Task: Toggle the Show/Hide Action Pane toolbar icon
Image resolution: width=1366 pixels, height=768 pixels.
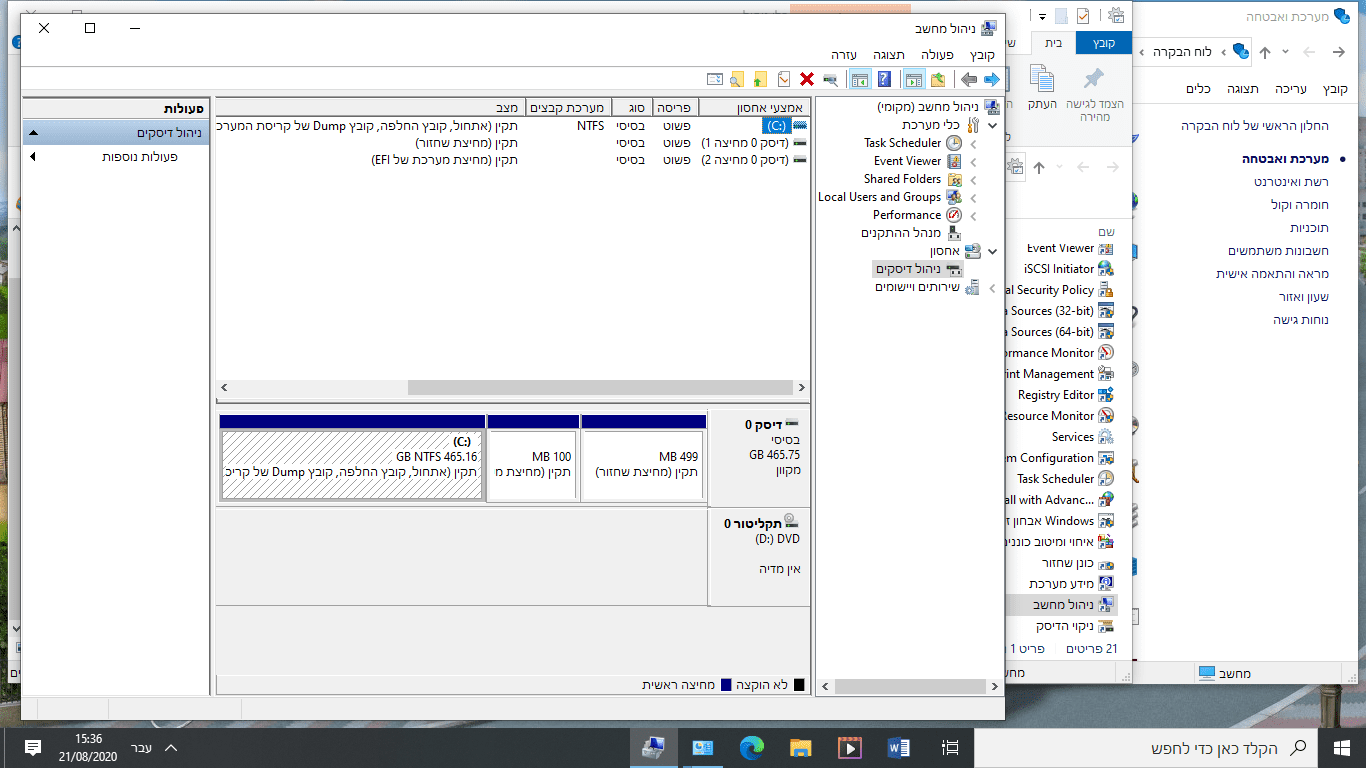Action: pyautogui.click(x=859, y=79)
